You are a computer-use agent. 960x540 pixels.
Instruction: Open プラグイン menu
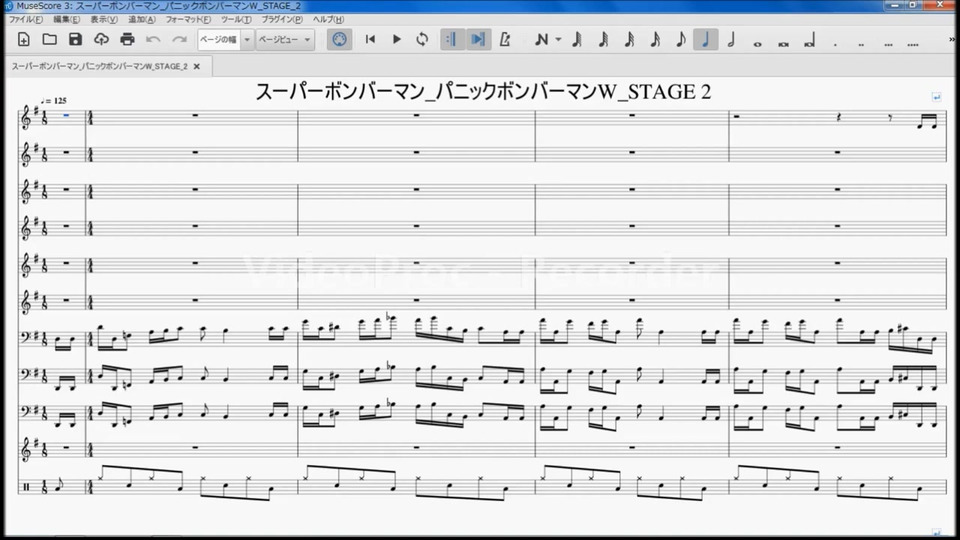pos(282,20)
